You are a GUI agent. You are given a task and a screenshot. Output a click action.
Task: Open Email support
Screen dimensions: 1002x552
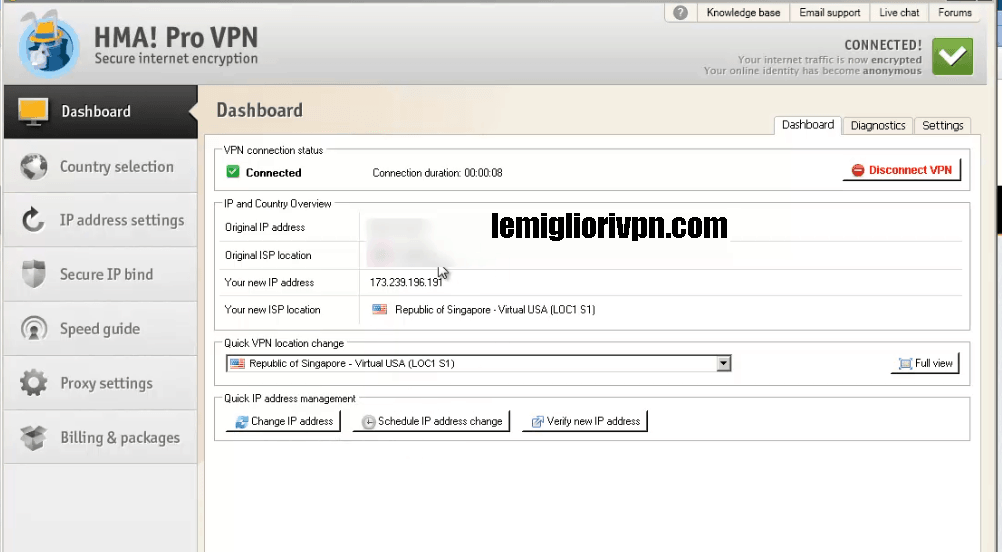pos(829,12)
